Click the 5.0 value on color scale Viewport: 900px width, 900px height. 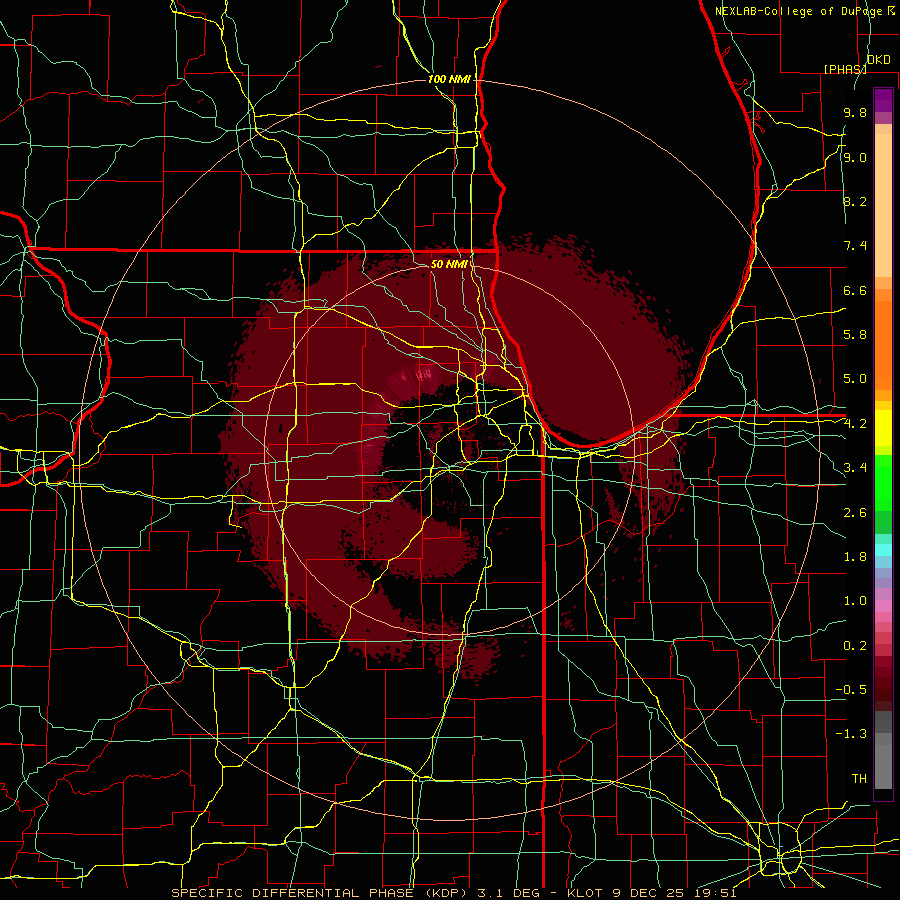pyautogui.click(x=855, y=379)
